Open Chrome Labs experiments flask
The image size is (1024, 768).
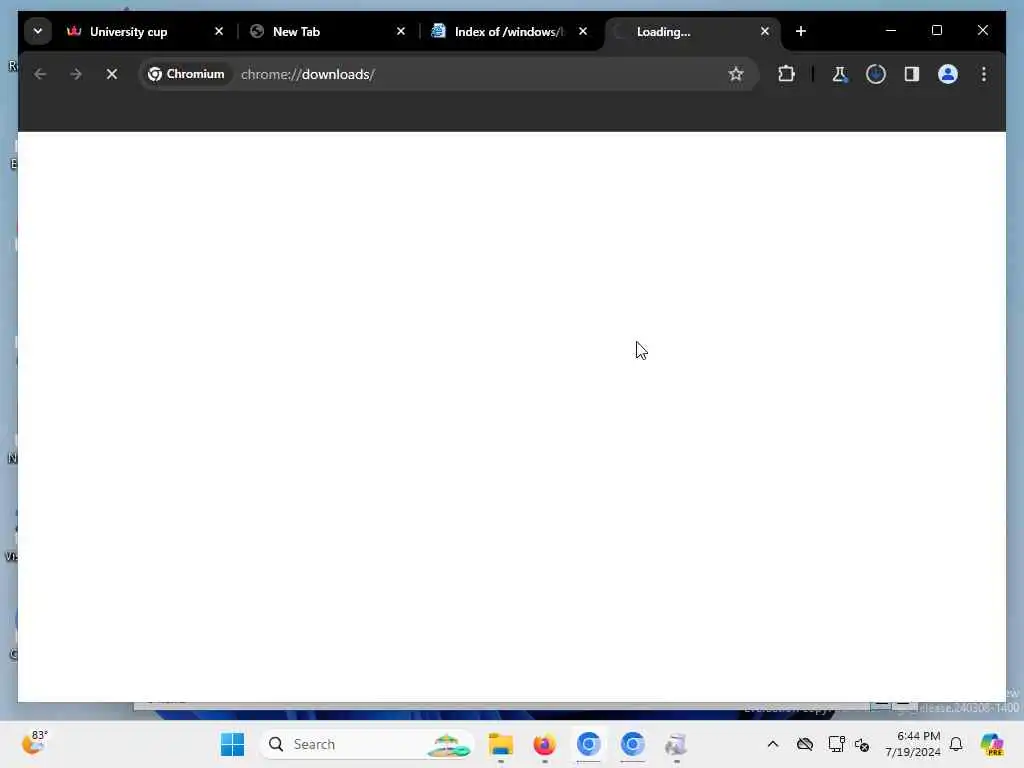[840, 74]
